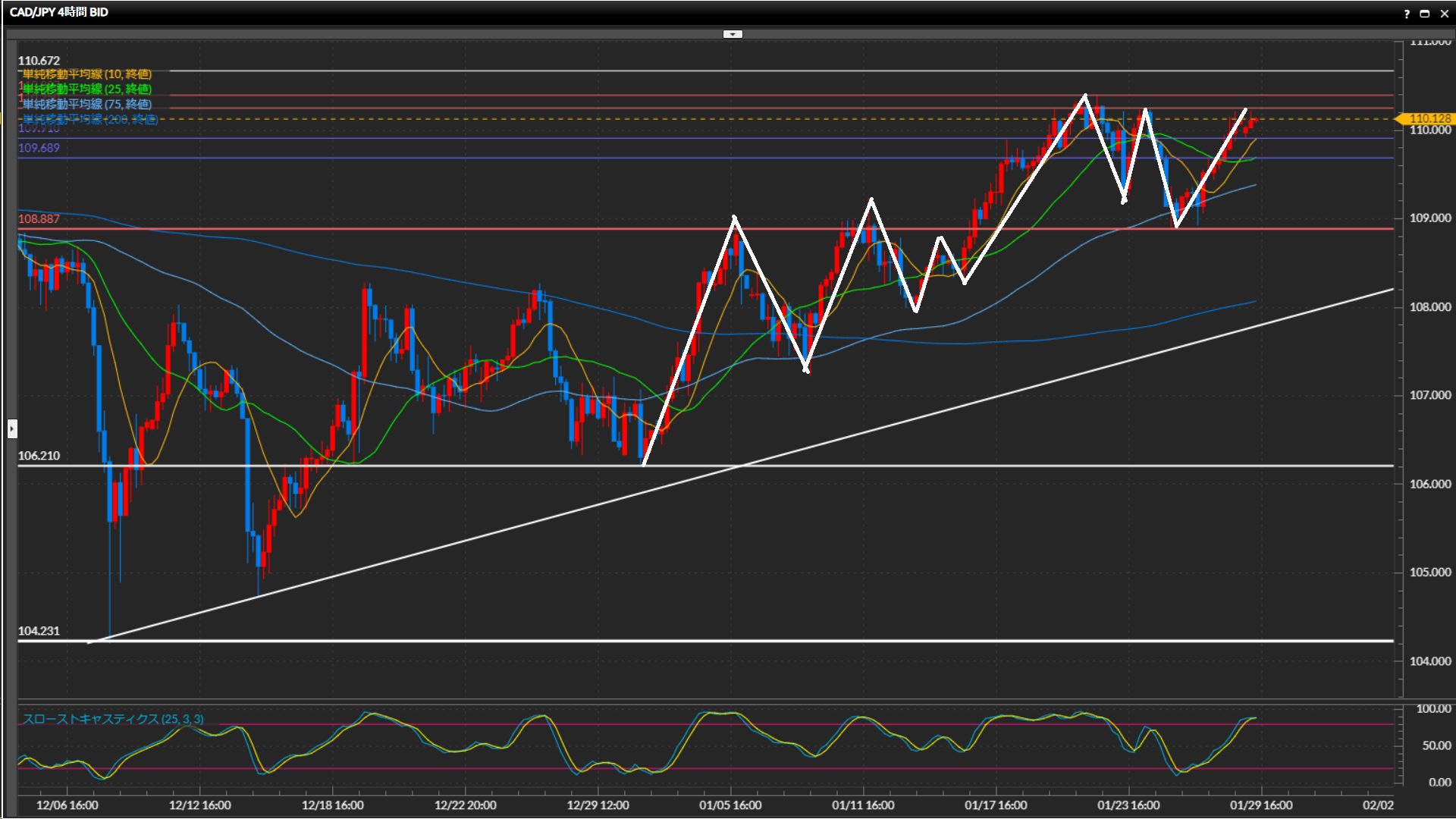This screenshot has width=1456, height=819.
Task: Expand the top toolbar dropdown arrow
Action: coord(733,34)
